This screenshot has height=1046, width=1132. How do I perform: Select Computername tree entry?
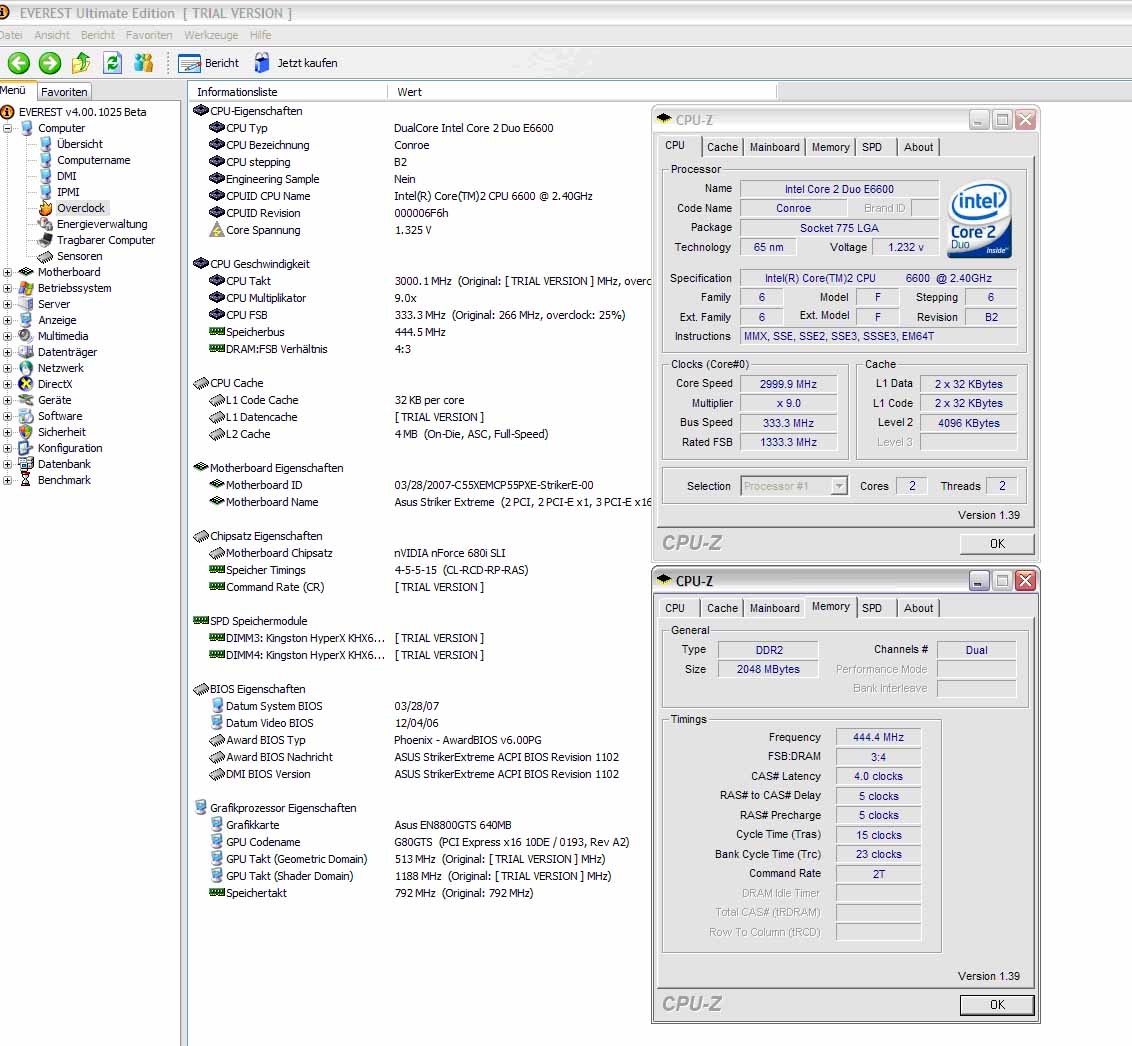[x=93, y=160]
